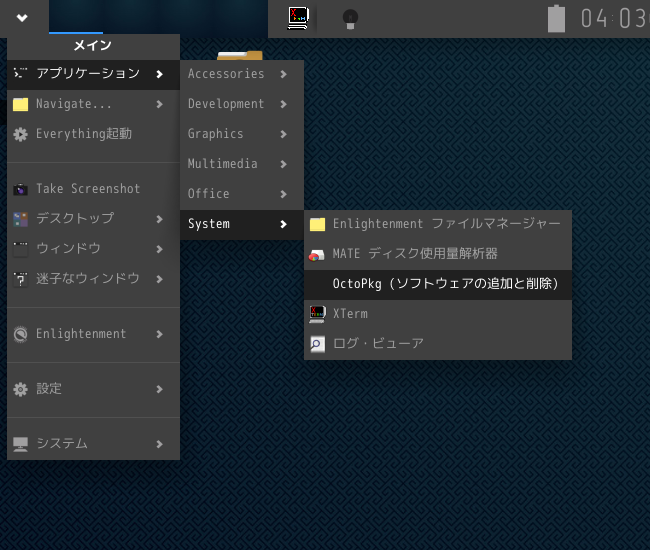
Task: Click the XTerm terminal icon in the submenu
Action: click(x=318, y=314)
